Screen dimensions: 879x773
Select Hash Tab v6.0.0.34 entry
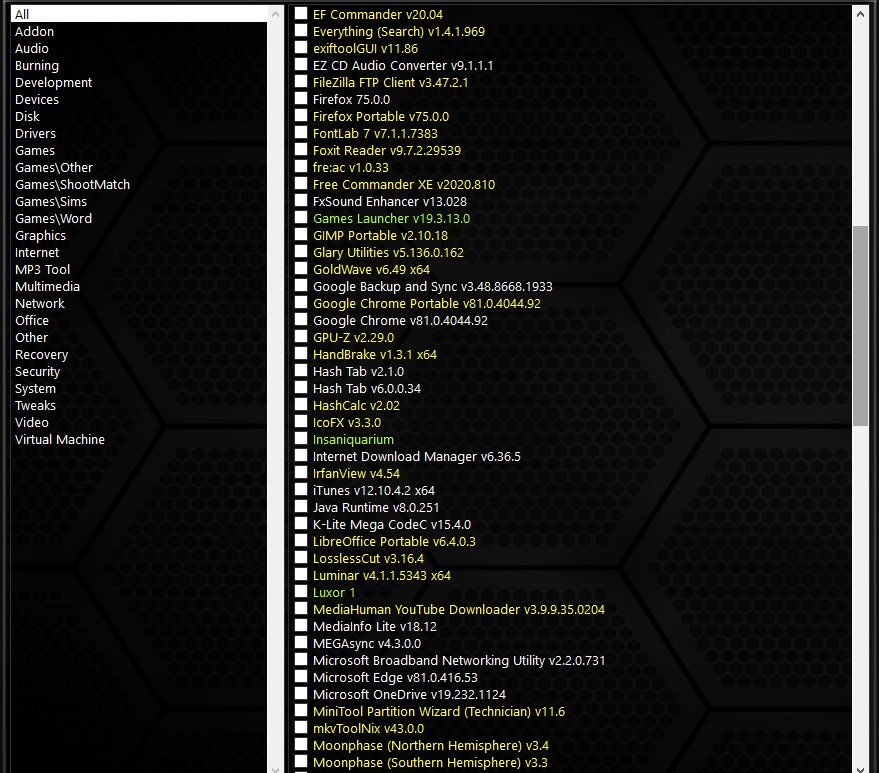pyautogui.click(x=367, y=388)
